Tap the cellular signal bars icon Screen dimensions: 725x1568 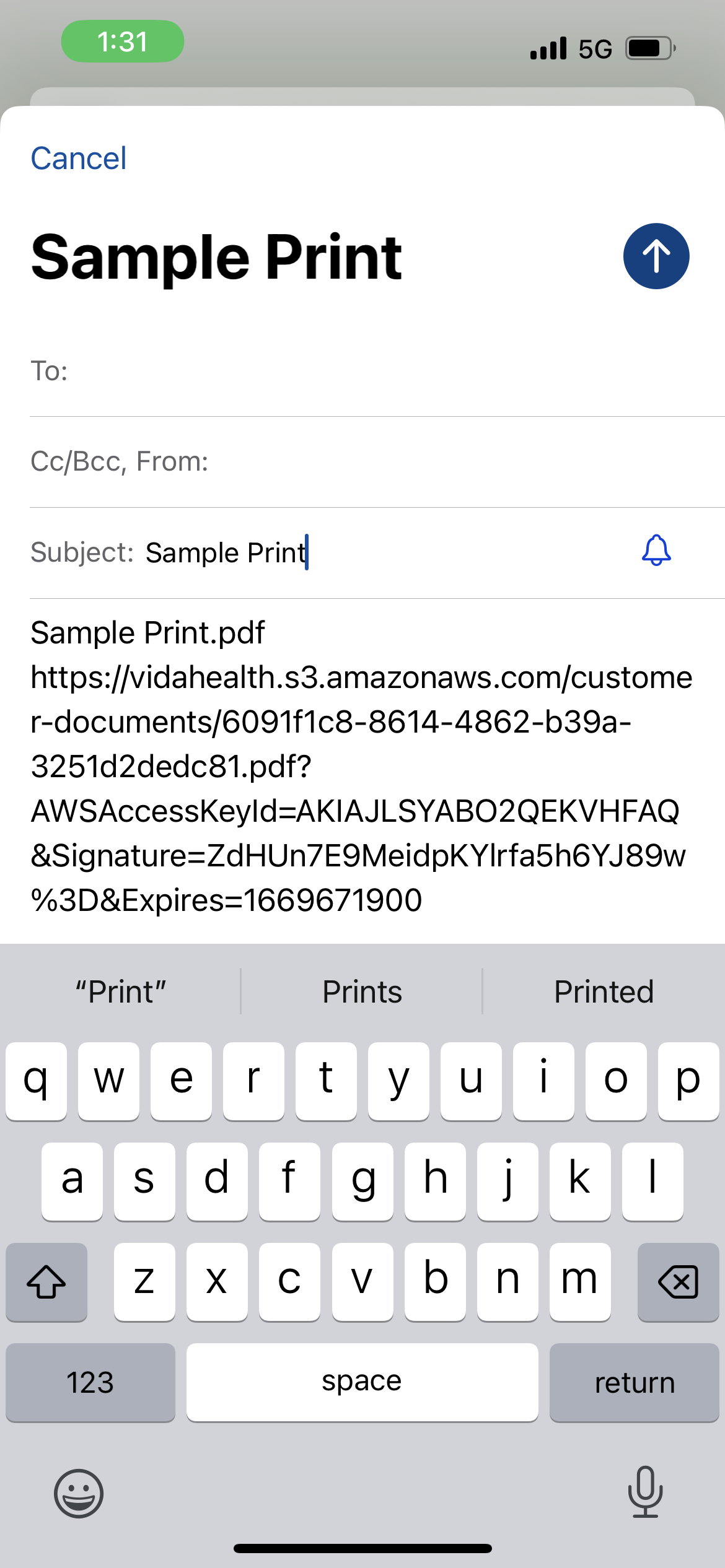pyautogui.click(x=548, y=48)
